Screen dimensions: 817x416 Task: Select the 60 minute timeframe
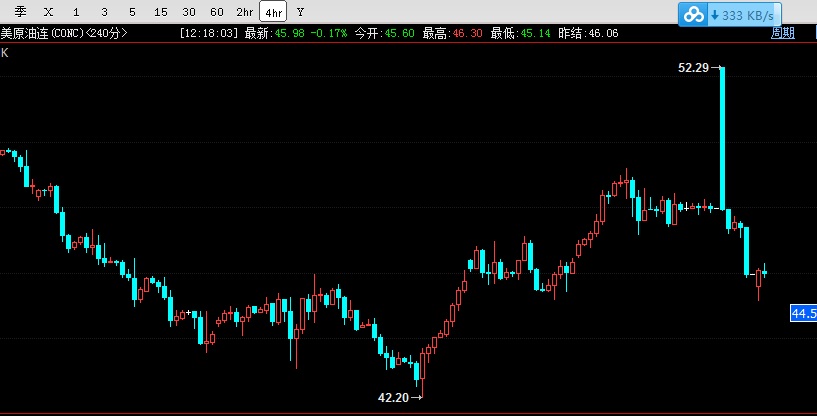(x=217, y=12)
